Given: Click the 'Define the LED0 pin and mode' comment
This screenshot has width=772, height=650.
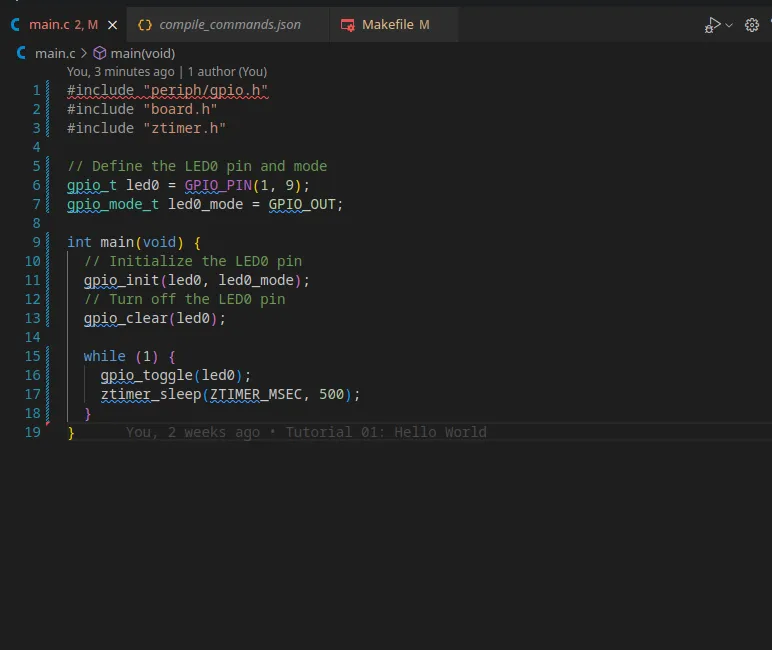Looking at the screenshot, I should (197, 166).
